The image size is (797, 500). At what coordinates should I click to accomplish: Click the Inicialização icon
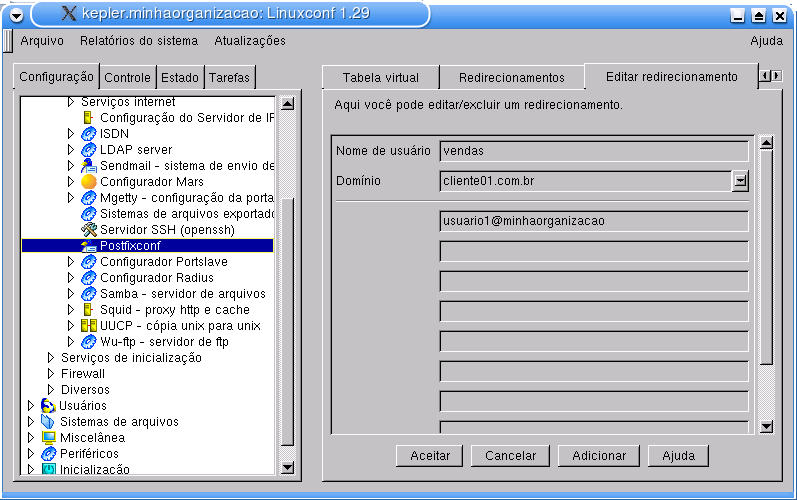49,469
